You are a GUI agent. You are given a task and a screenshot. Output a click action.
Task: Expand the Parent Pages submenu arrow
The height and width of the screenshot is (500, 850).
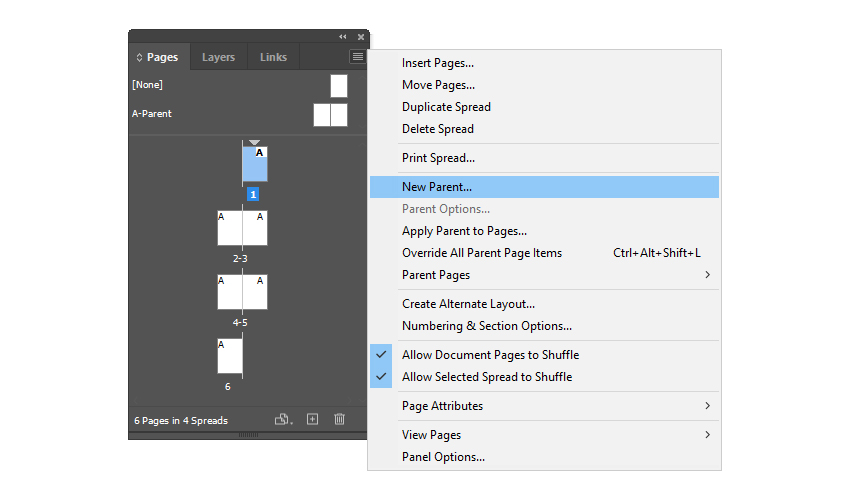point(707,275)
